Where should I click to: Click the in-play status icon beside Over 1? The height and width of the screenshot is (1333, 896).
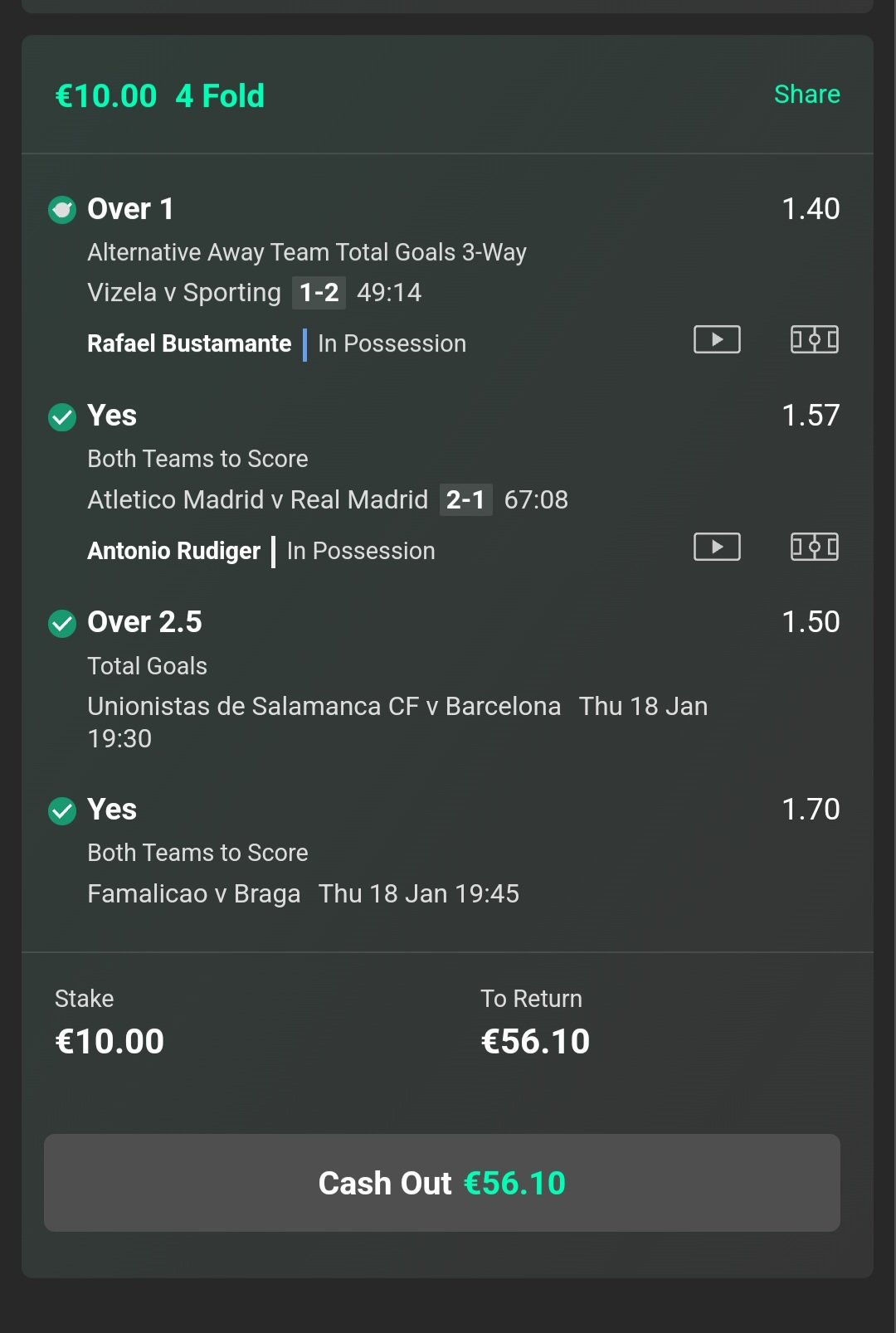(x=62, y=210)
